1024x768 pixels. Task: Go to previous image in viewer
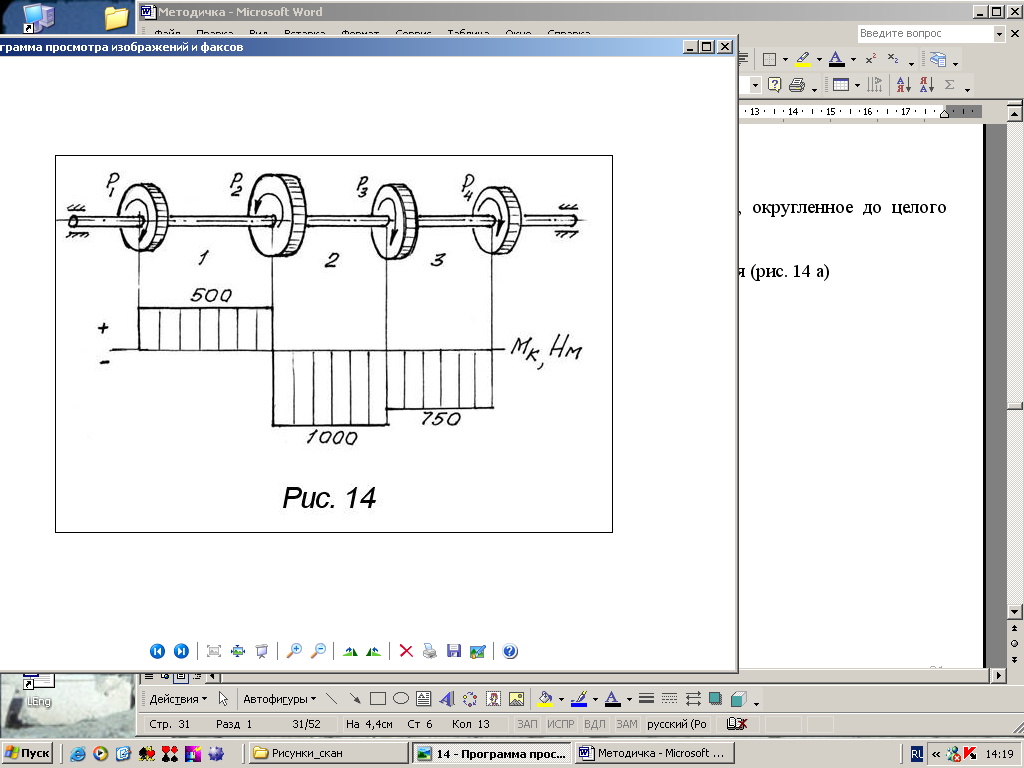point(157,651)
